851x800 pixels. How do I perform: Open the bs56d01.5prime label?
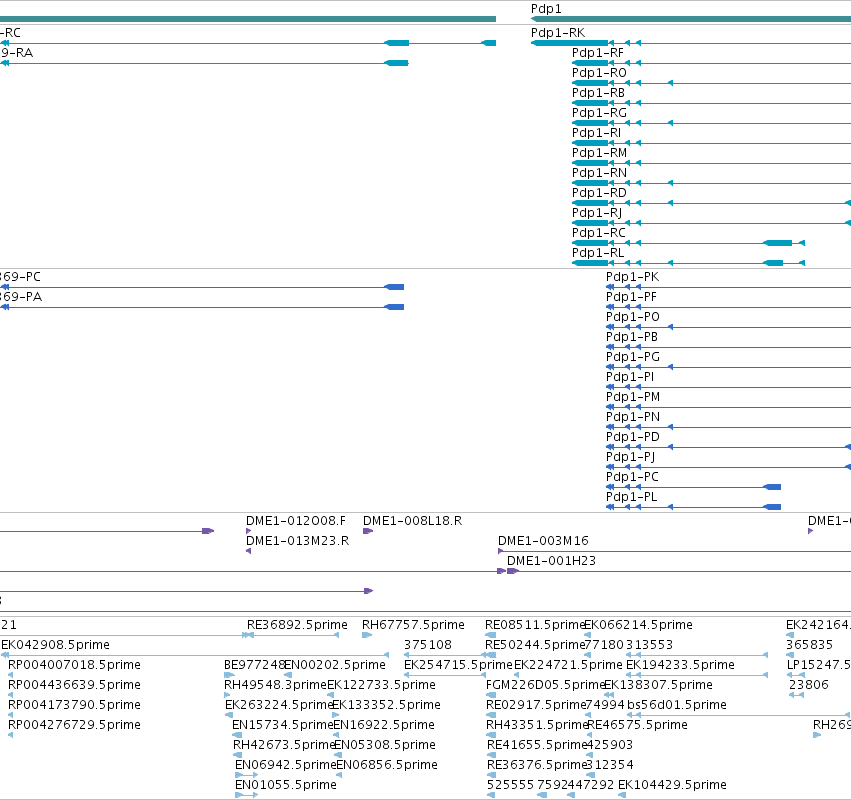pos(677,706)
